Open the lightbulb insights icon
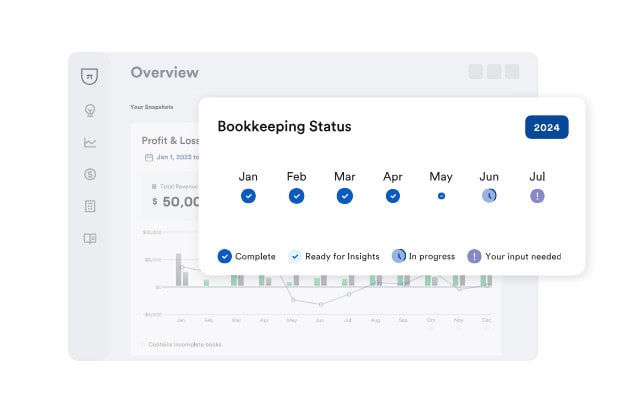This screenshot has width=644, height=401. tap(90, 110)
